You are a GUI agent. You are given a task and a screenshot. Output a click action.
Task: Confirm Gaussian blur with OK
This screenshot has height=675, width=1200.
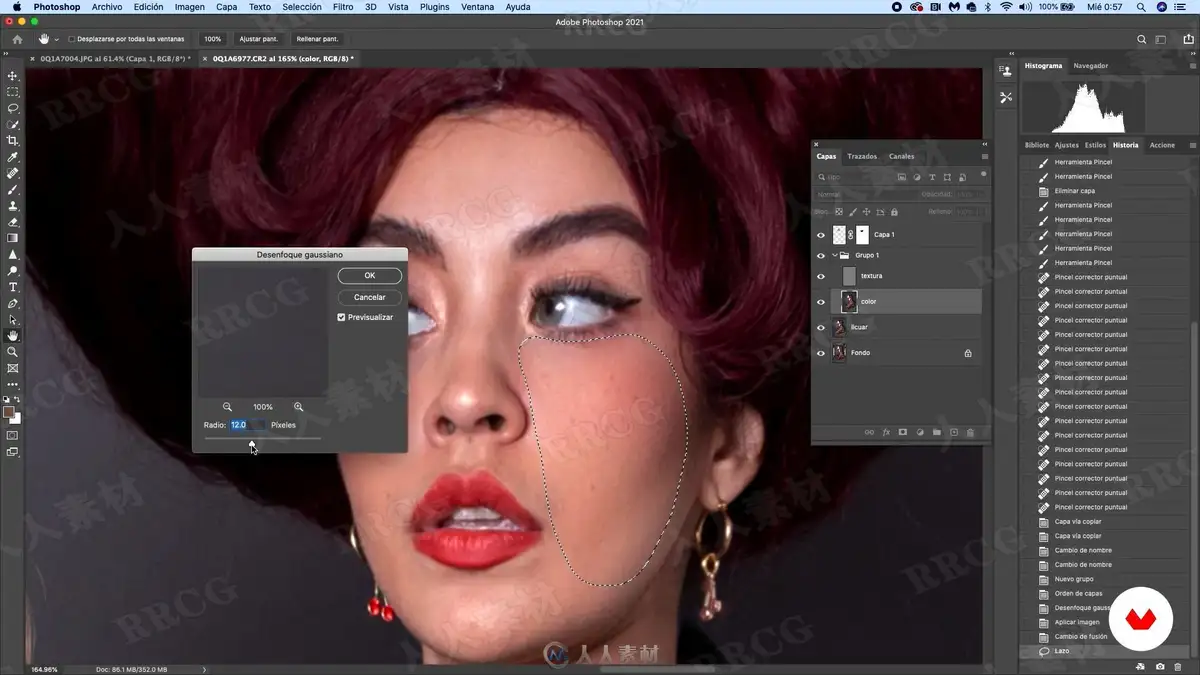(369, 276)
